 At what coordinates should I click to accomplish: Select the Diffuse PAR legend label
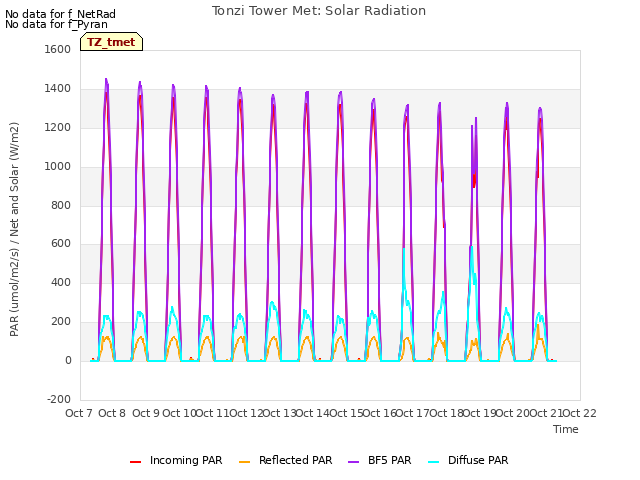pyautogui.click(x=478, y=460)
